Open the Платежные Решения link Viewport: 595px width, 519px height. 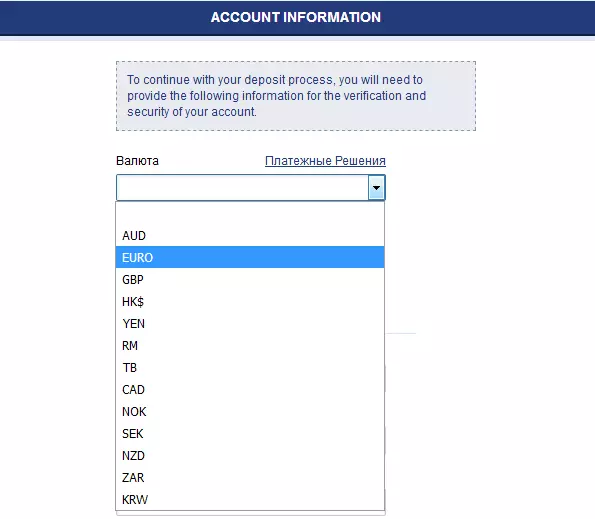[x=325, y=161]
